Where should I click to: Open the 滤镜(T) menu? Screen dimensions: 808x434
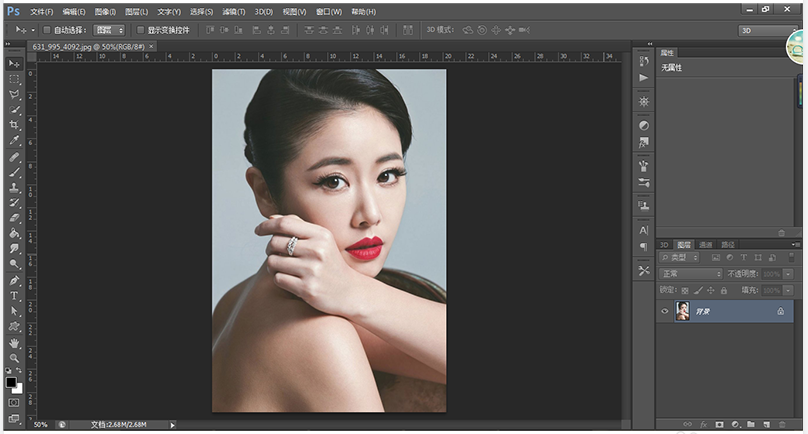[x=232, y=11]
